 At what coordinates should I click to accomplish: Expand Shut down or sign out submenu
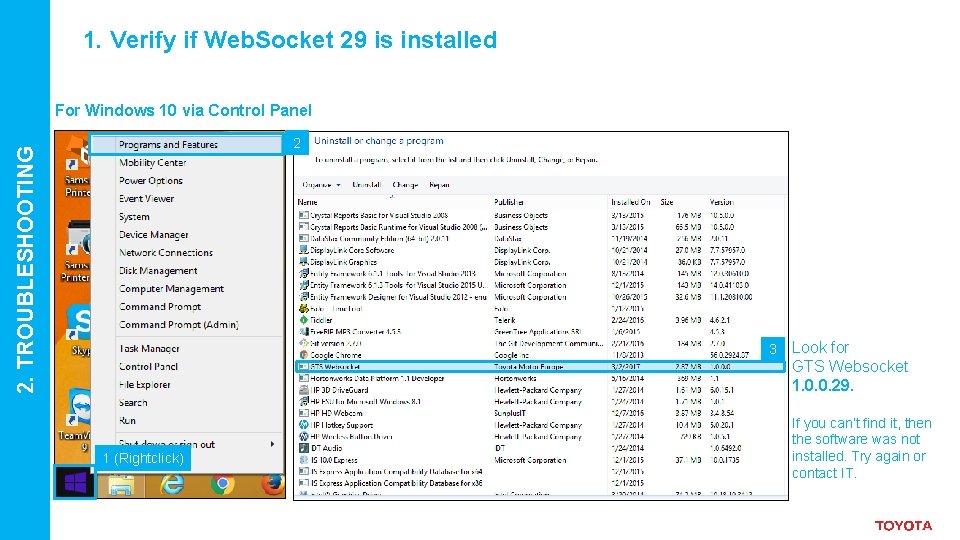(x=272, y=444)
